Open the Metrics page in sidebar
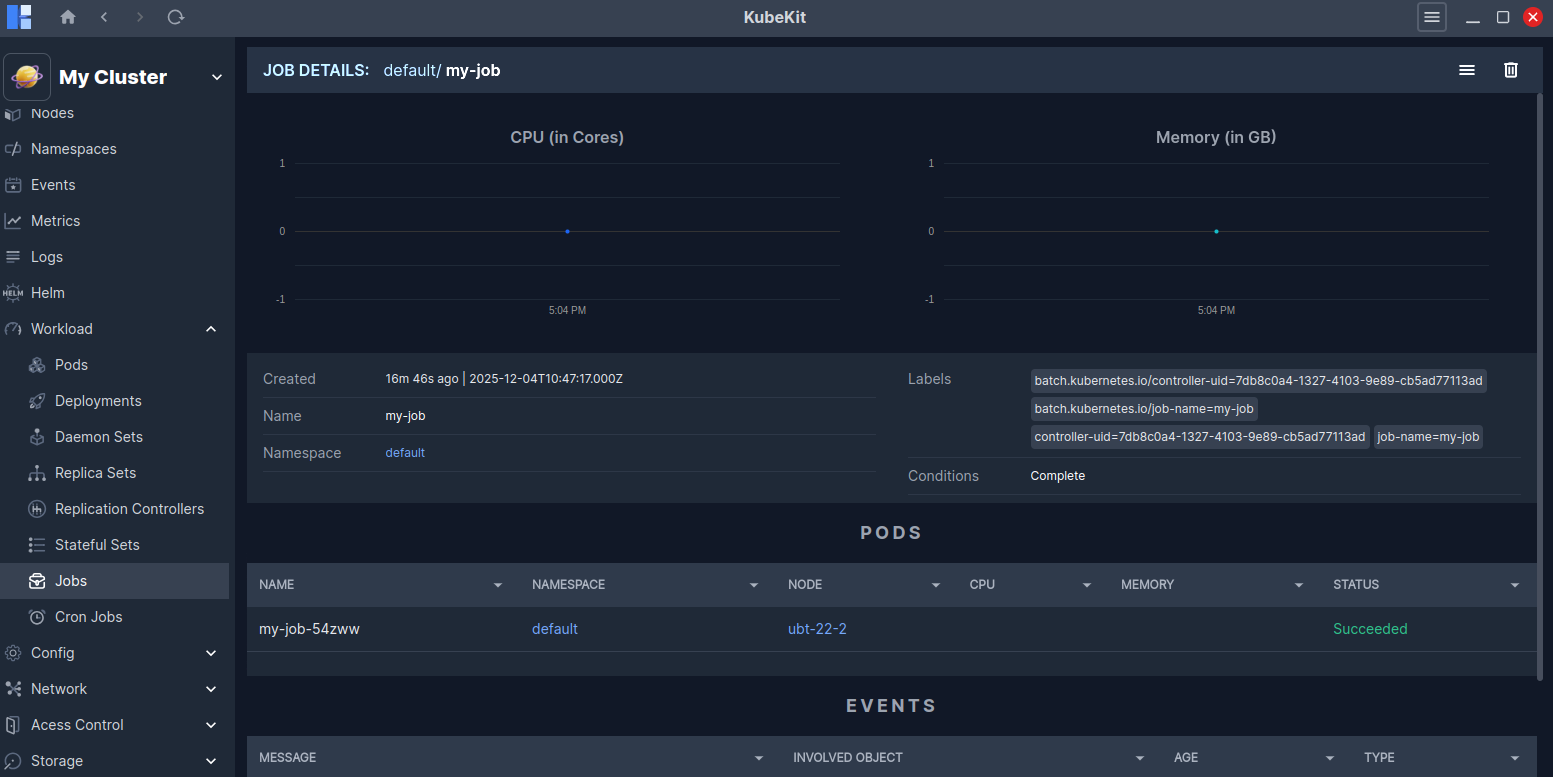The image size is (1553, 777). [55, 221]
